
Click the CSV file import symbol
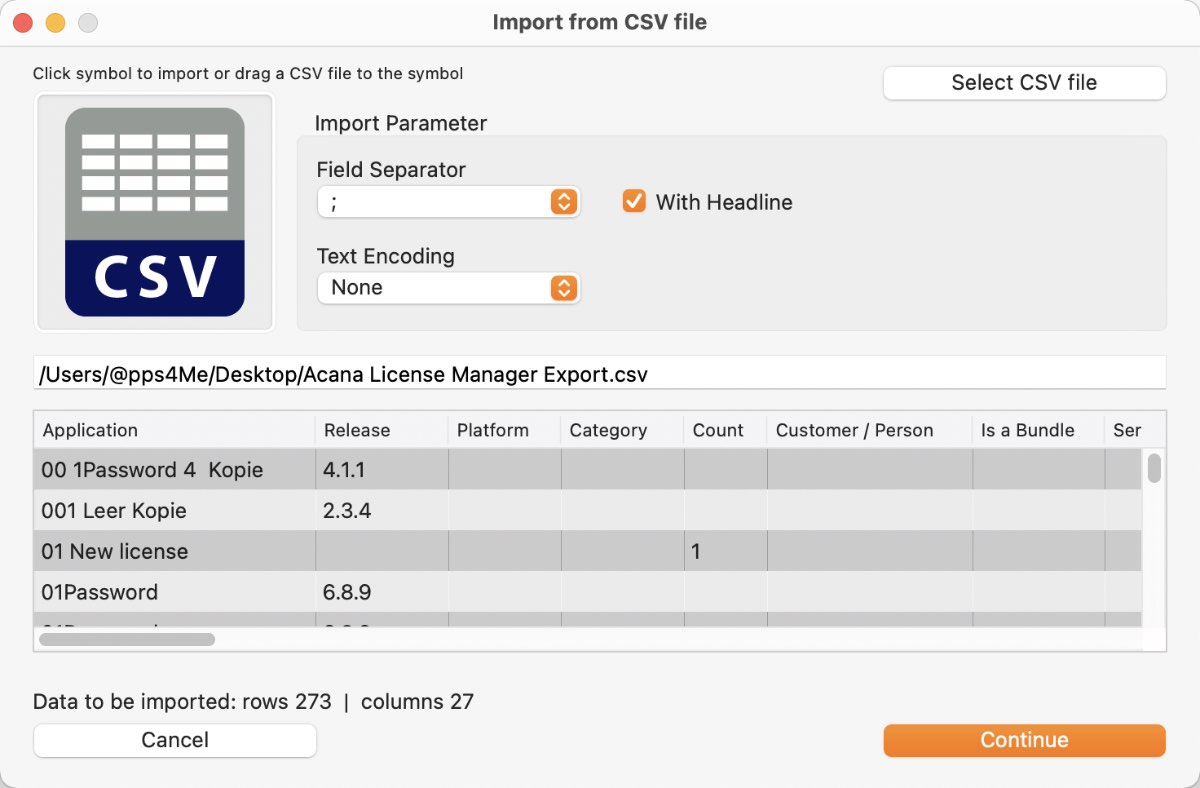click(x=155, y=212)
